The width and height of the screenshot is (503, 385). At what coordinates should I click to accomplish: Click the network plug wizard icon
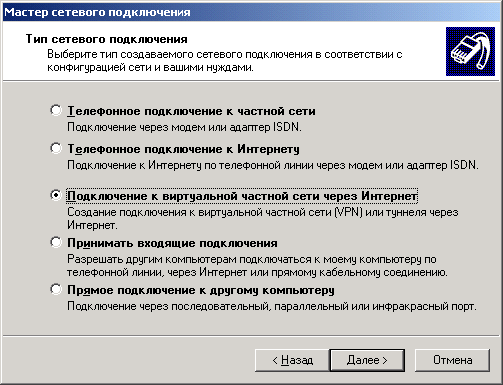pyautogui.click(x=470, y=51)
